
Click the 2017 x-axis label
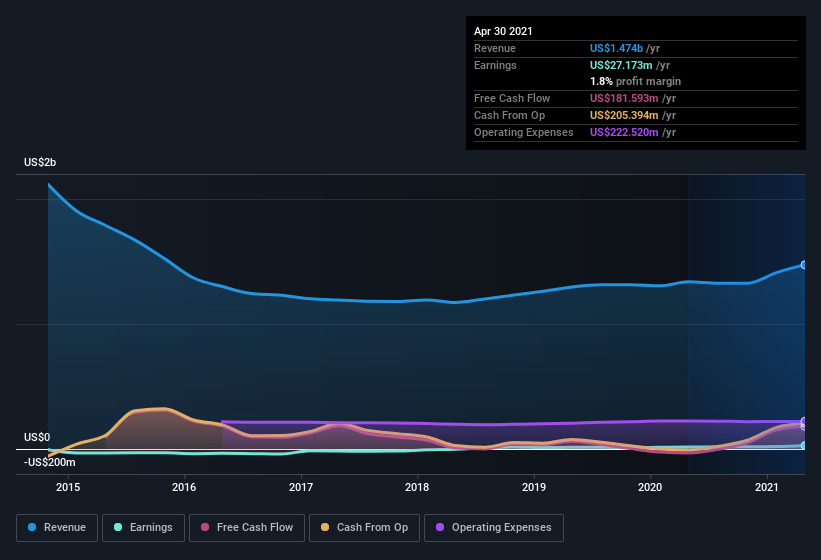[301, 487]
